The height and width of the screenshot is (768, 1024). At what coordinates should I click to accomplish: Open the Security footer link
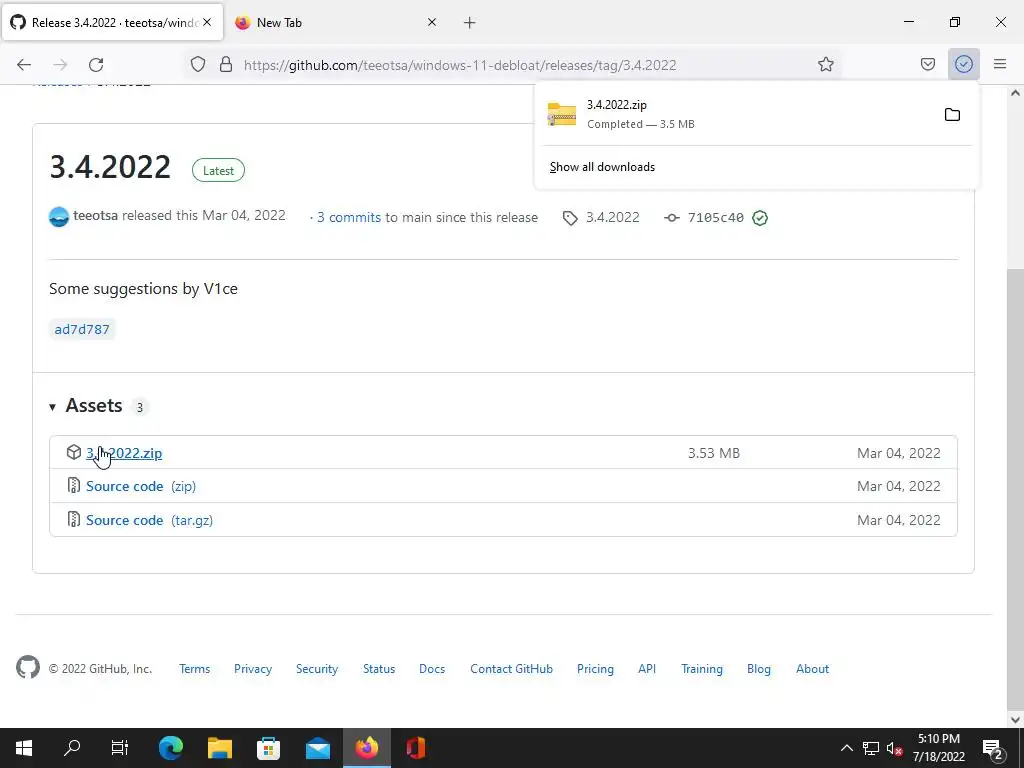317,669
